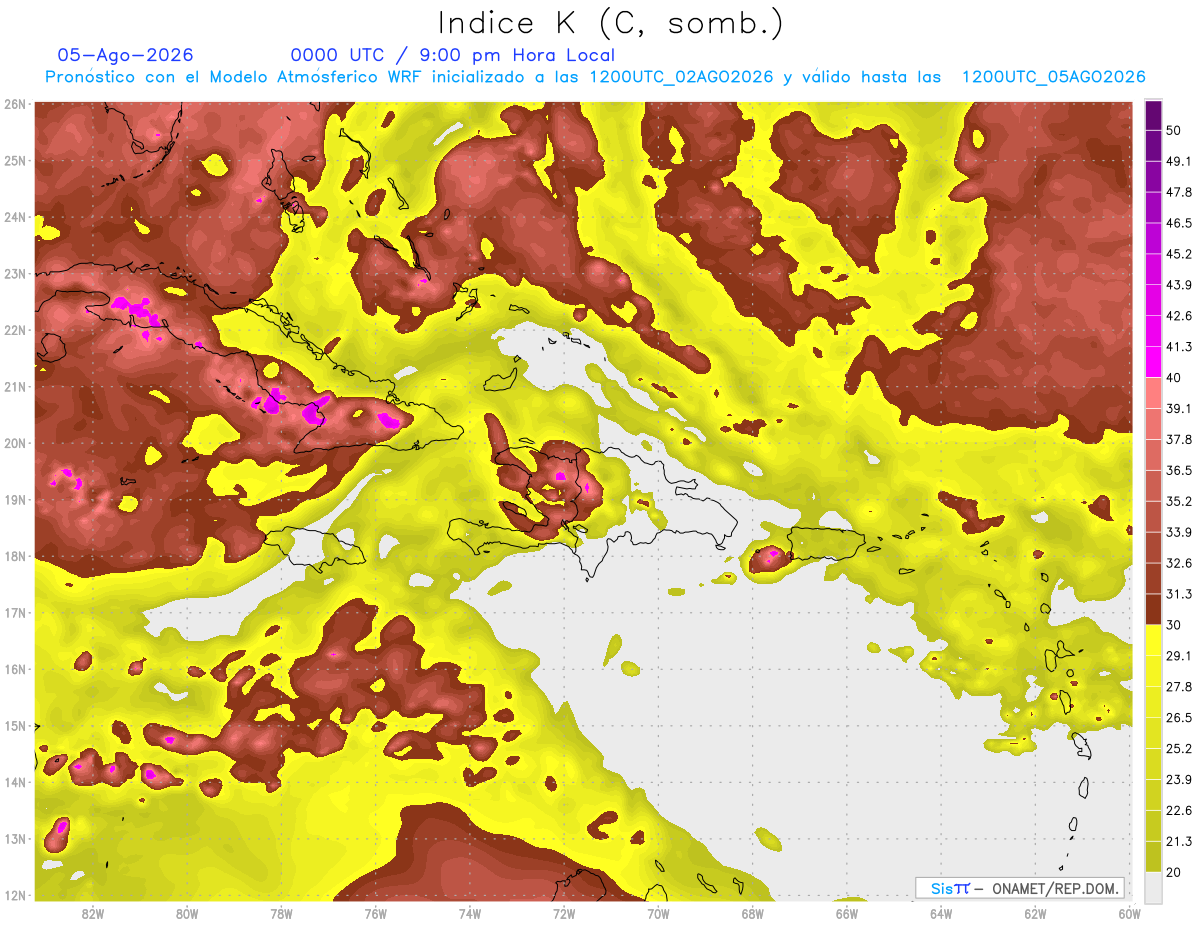Click the "18N" latitude label
The image size is (1200, 927).
15,556
